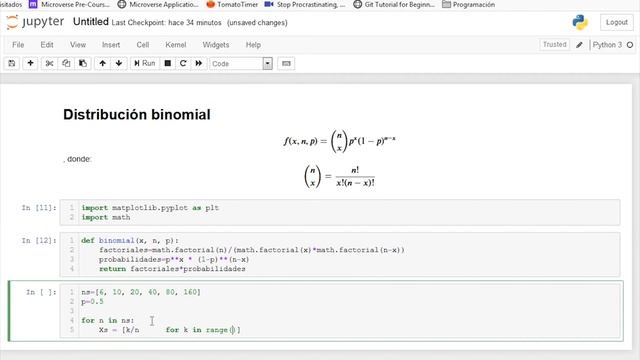Run the selected cell

point(145,63)
